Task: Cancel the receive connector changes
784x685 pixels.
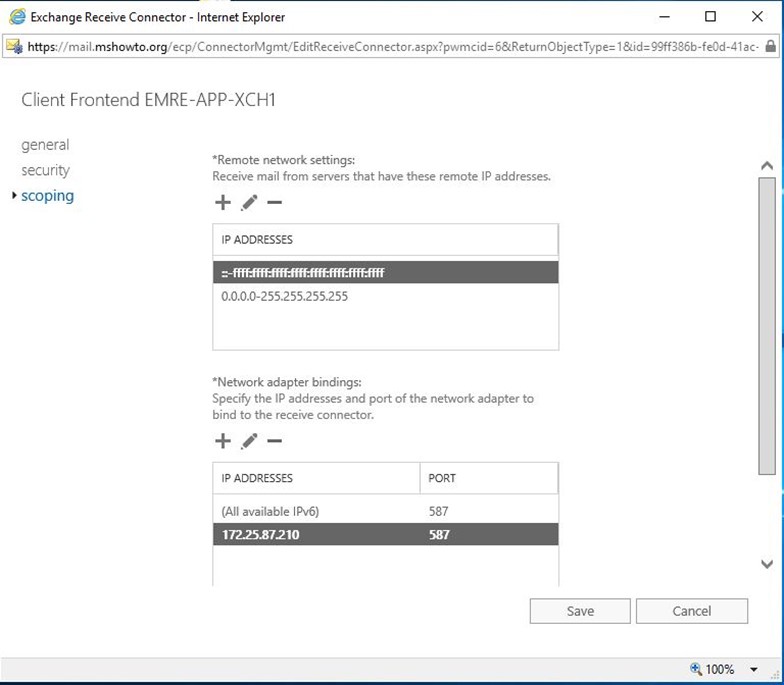Action: pos(692,611)
